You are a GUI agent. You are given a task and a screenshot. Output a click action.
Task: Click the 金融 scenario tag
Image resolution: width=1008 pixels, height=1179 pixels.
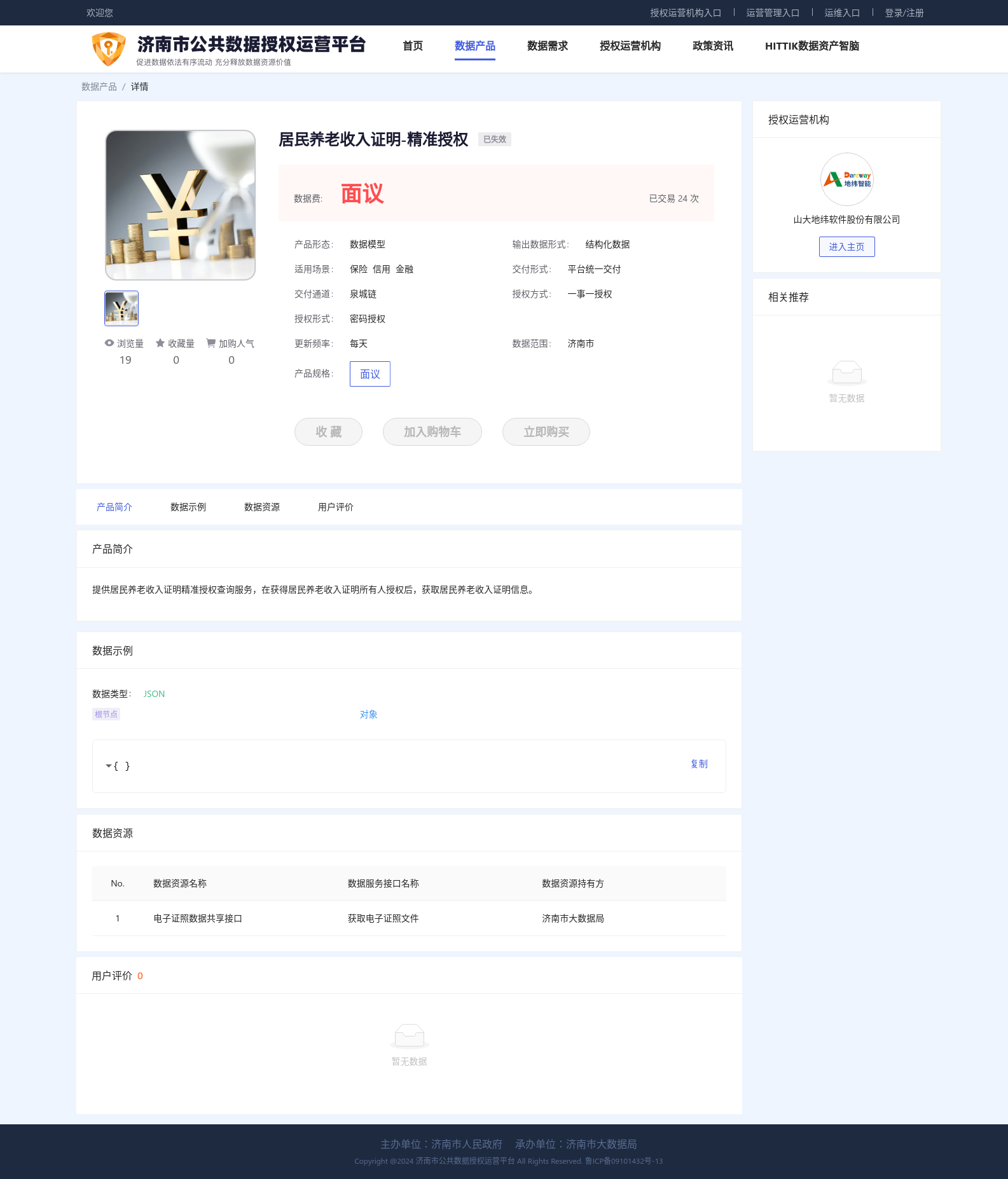tap(404, 269)
